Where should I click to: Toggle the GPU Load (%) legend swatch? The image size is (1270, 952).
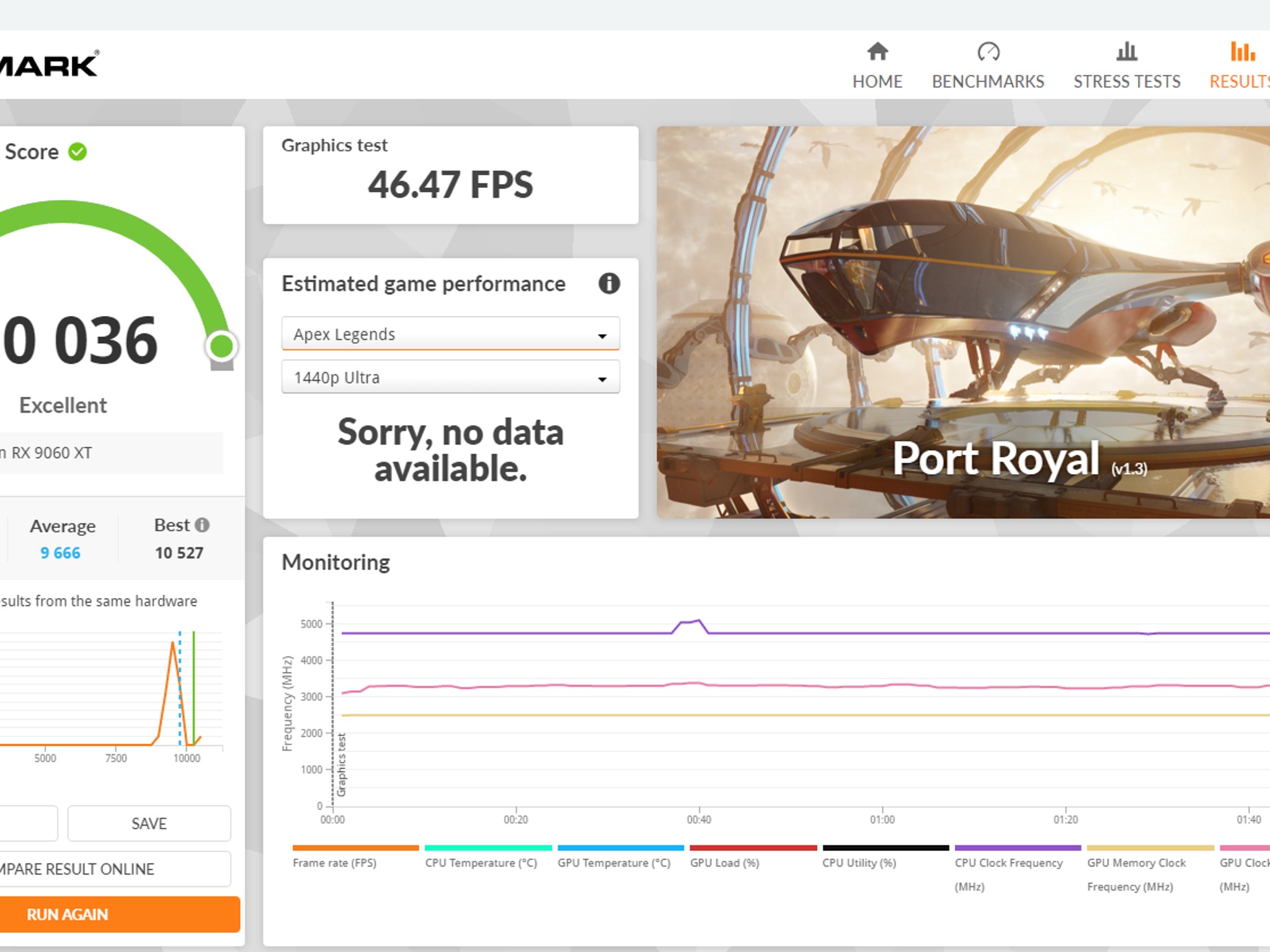pyautogui.click(x=753, y=848)
